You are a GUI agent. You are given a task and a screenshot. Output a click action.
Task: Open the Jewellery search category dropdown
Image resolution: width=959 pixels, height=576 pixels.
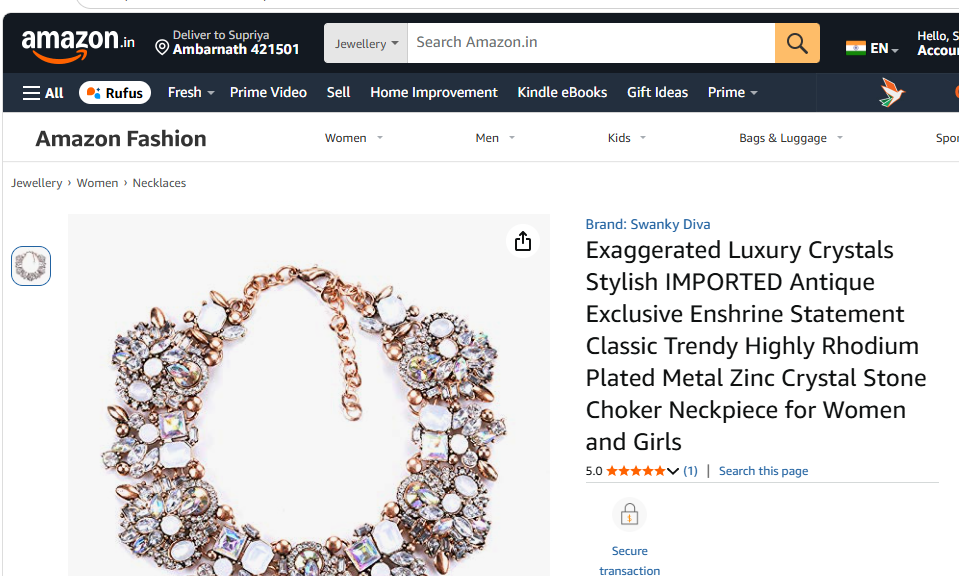click(366, 43)
